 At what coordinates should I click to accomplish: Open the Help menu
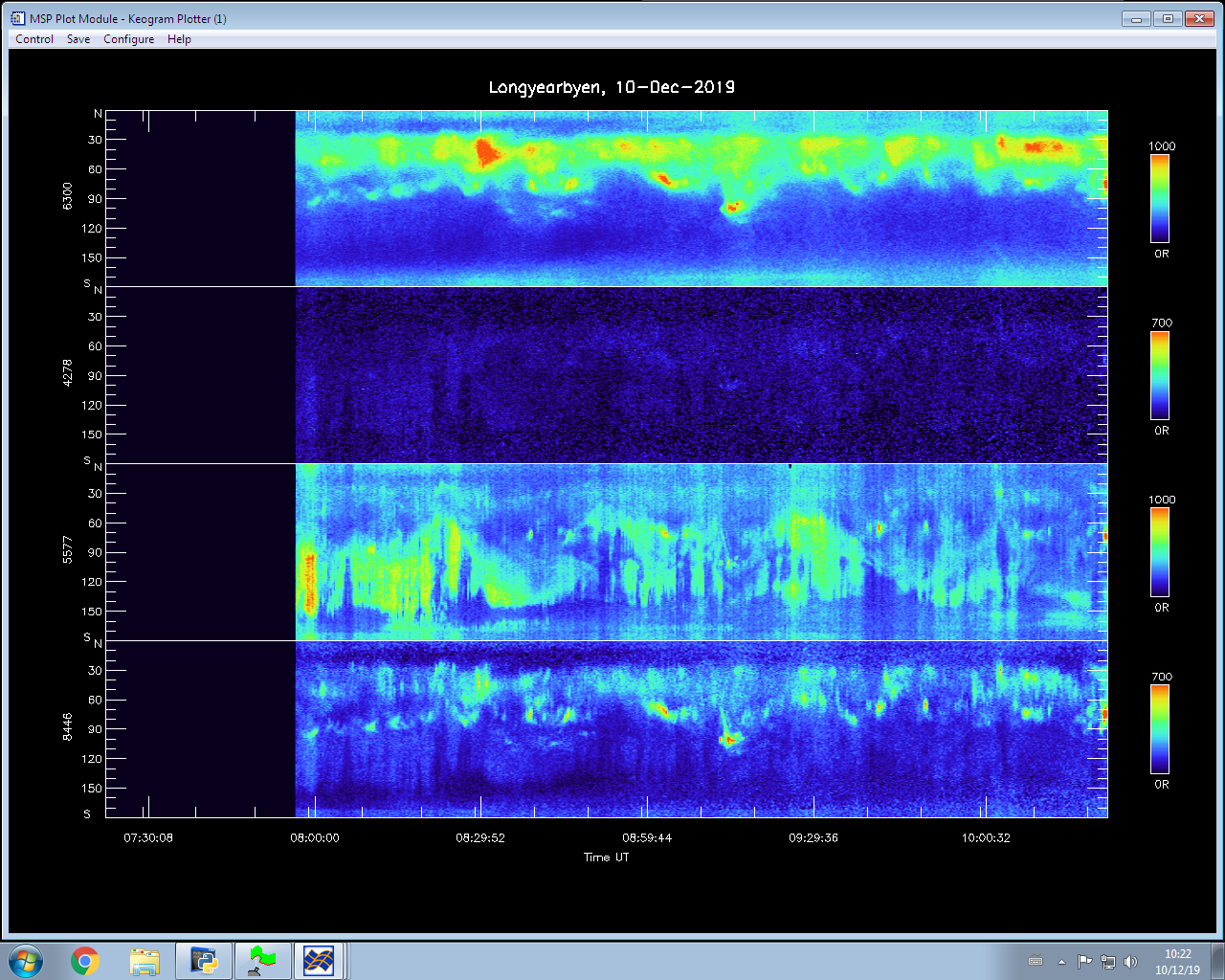[179, 39]
